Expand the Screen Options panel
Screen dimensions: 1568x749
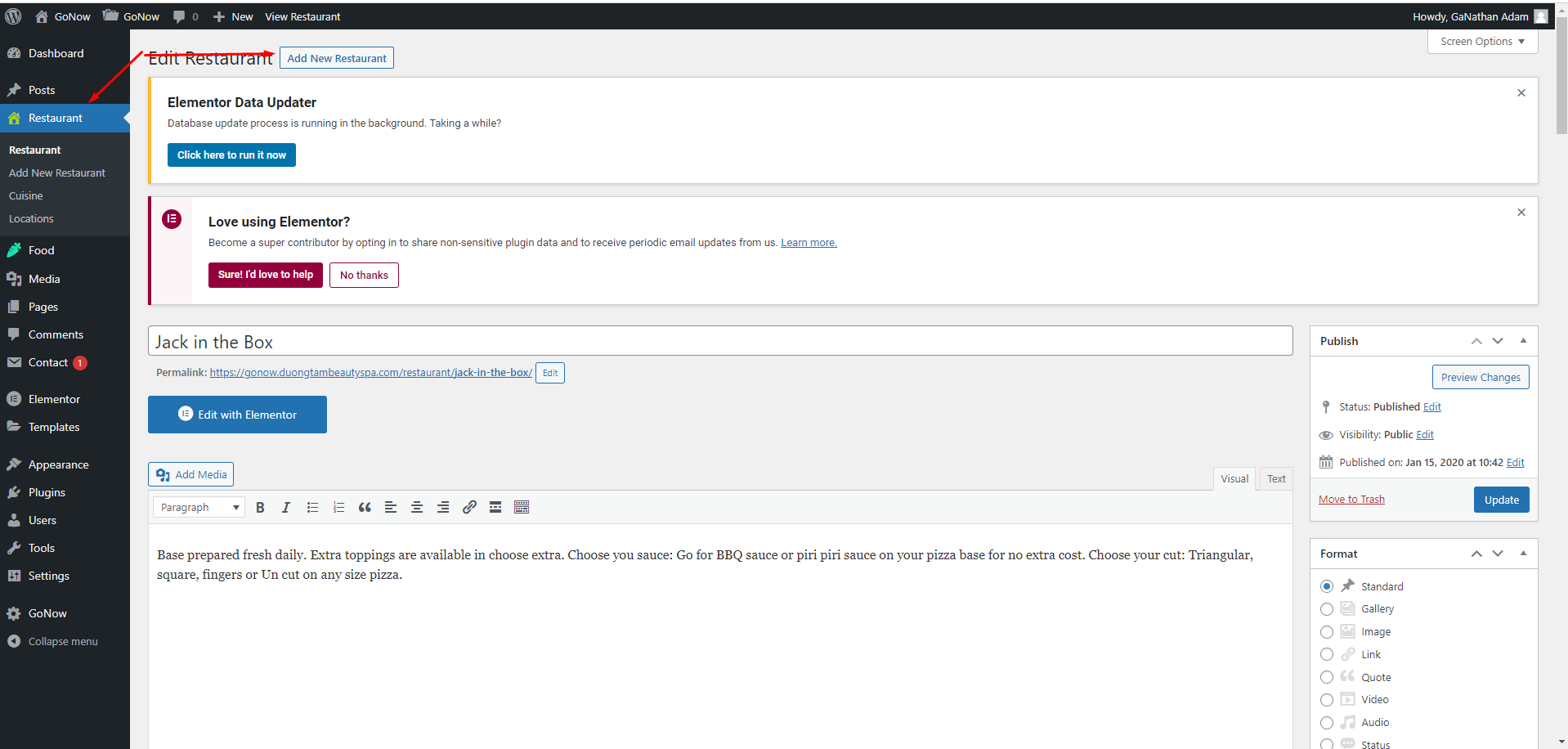(1482, 42)
